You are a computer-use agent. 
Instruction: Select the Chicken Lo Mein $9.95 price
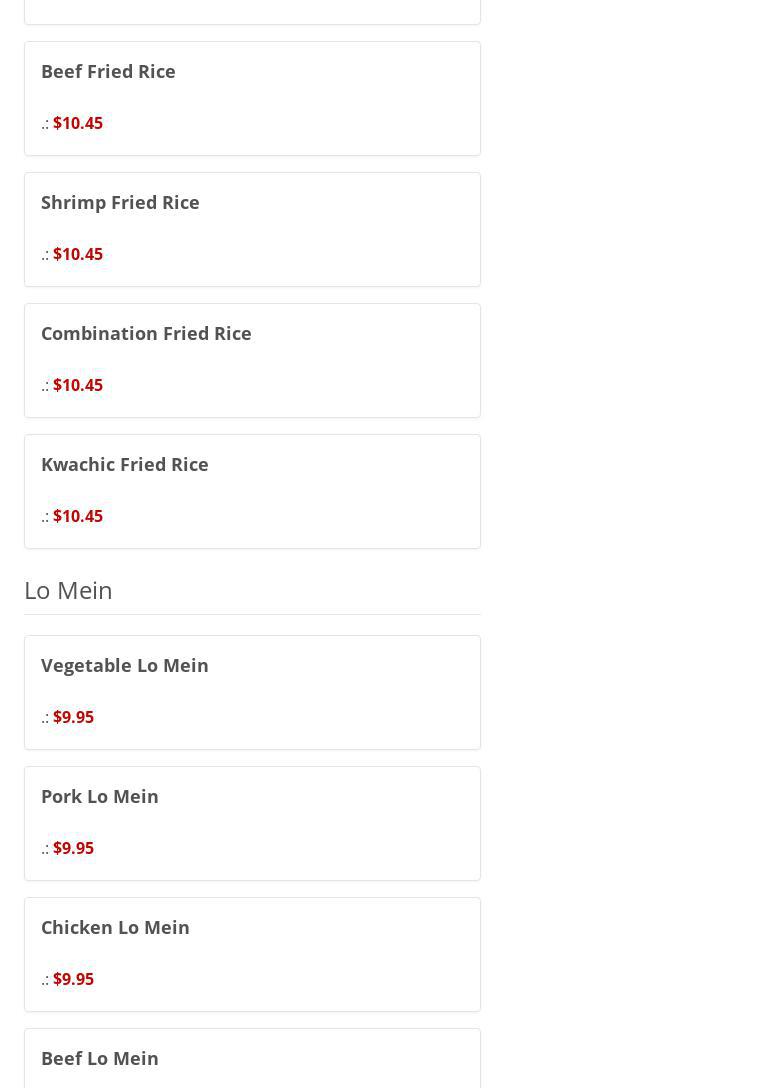(73, 979)
